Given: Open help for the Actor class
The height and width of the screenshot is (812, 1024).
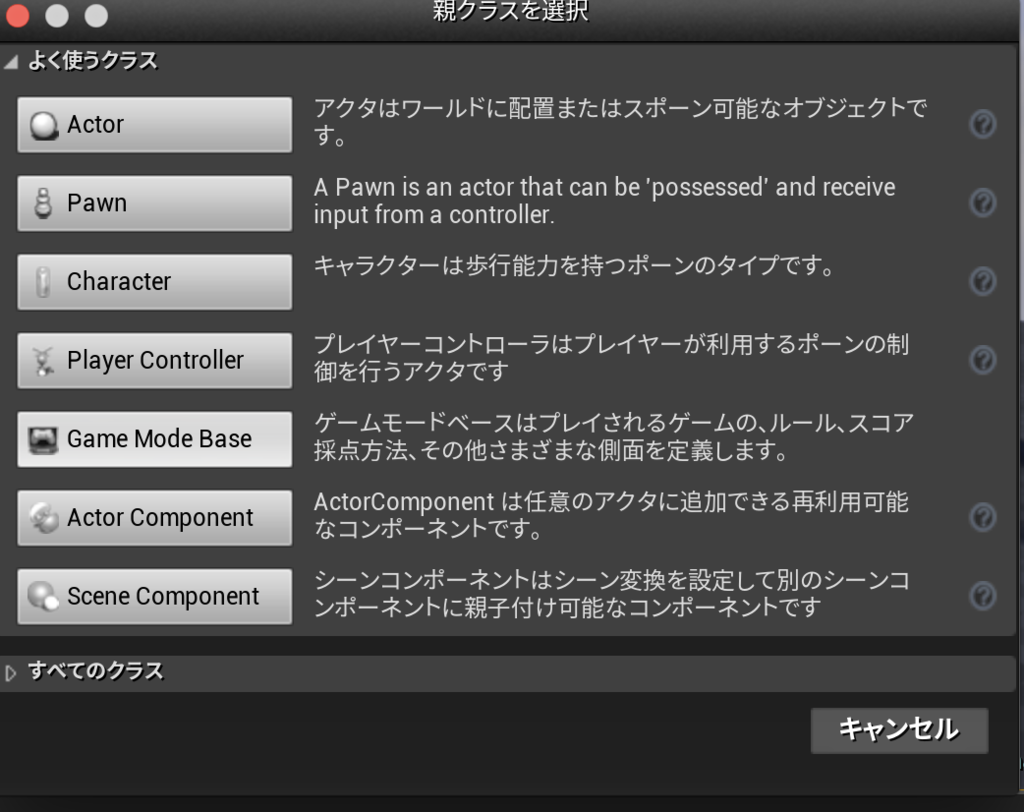Looking at the screenshot, I should 982,124.
